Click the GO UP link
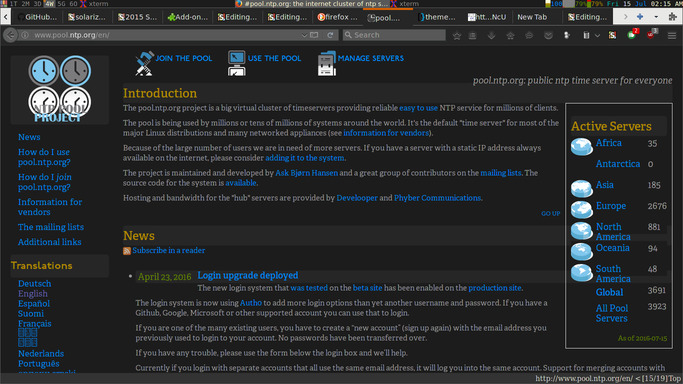Screen dimensions: 683x384 coord(551,214)
